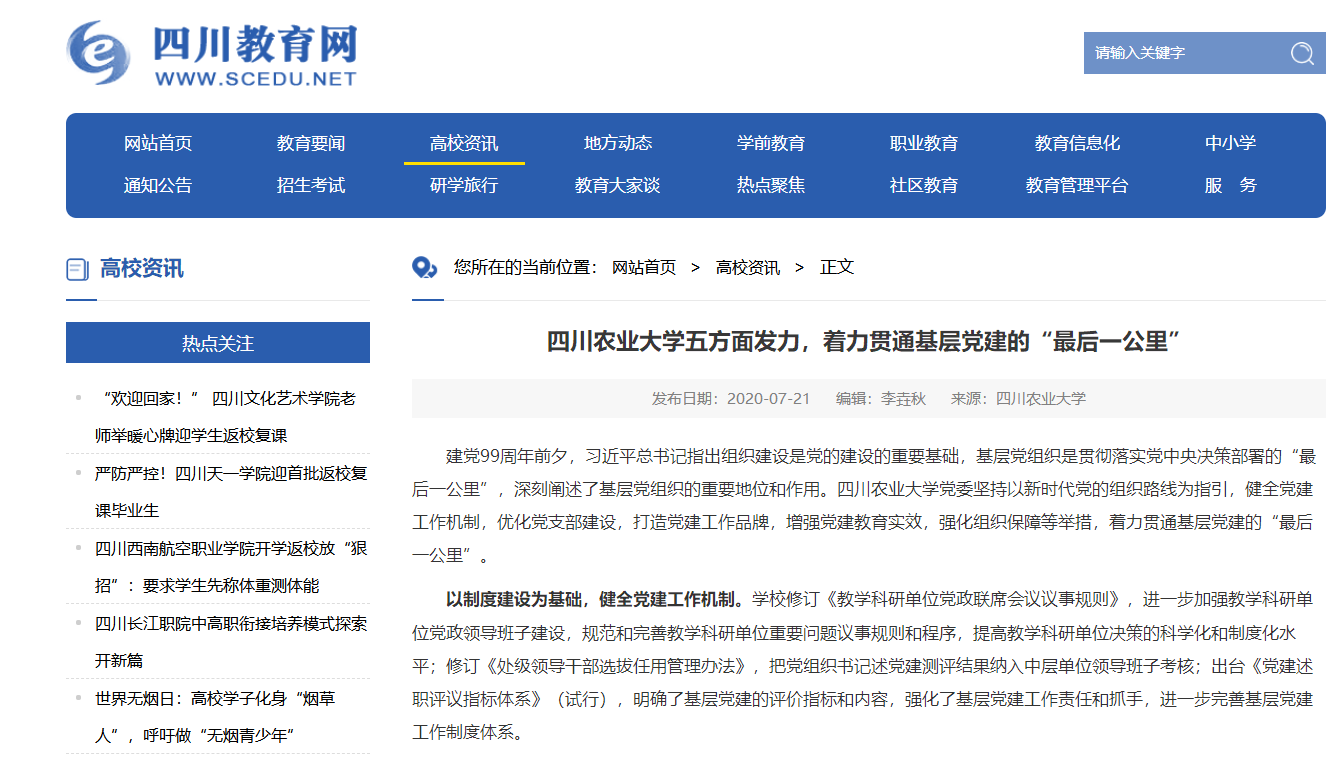Go to 热点聚焦 section
The width and height of the screenshot is (1342, 759).
pyautogui.click(x=771, y=185)
